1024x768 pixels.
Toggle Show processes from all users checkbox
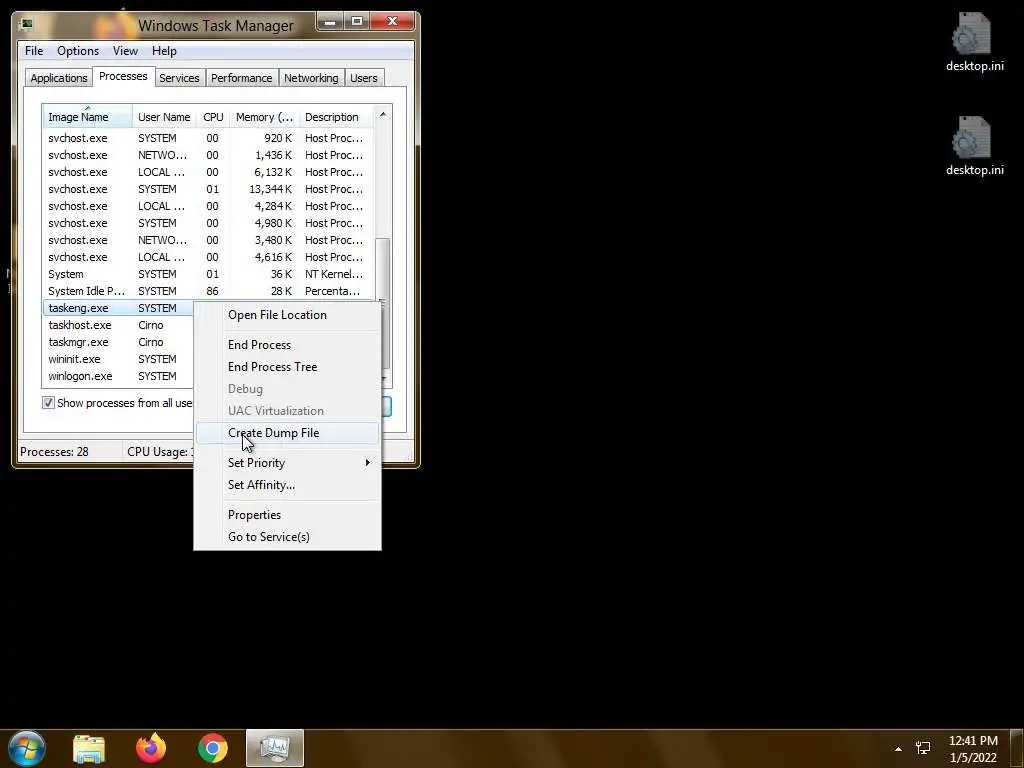48,403
